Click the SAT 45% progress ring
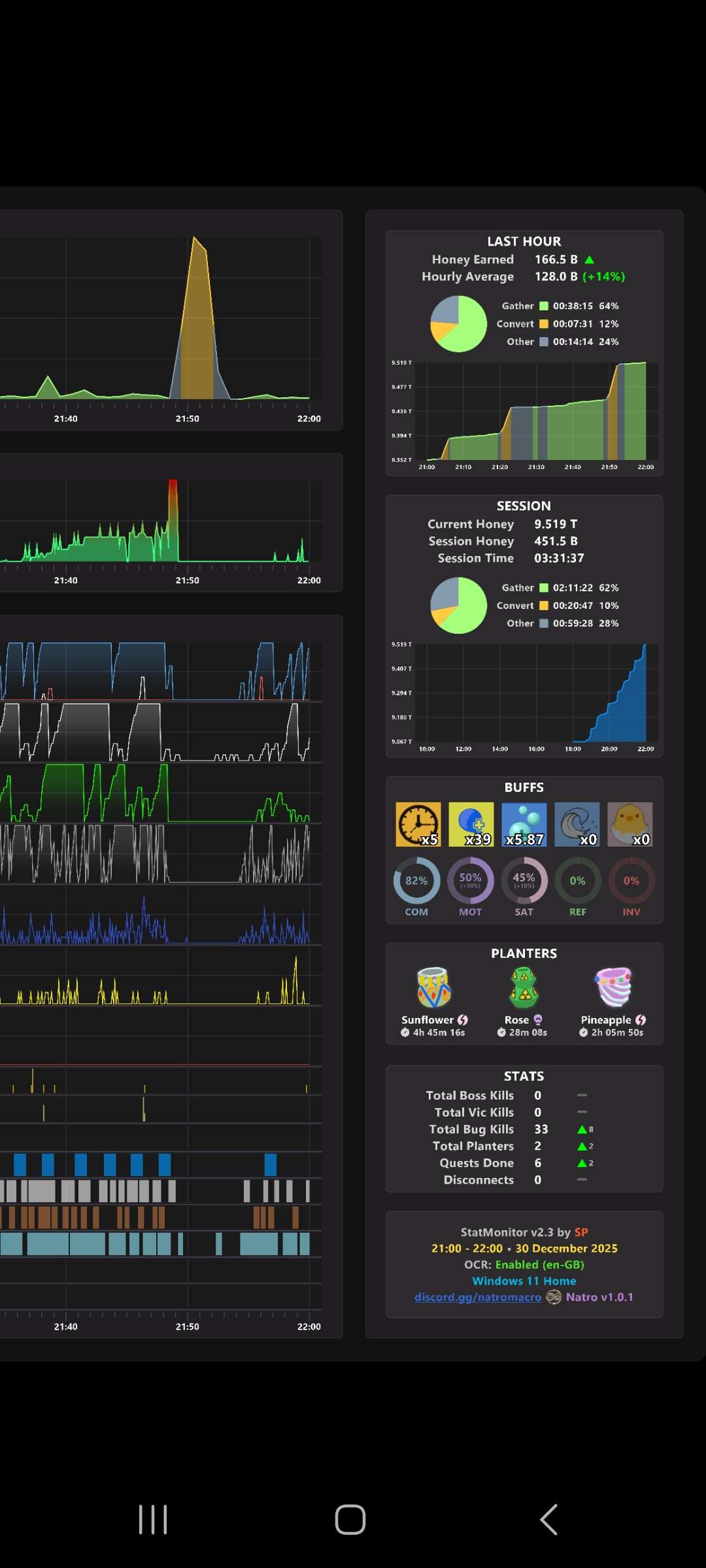Viewport: 706px width, 1568px height. [524, 881]
